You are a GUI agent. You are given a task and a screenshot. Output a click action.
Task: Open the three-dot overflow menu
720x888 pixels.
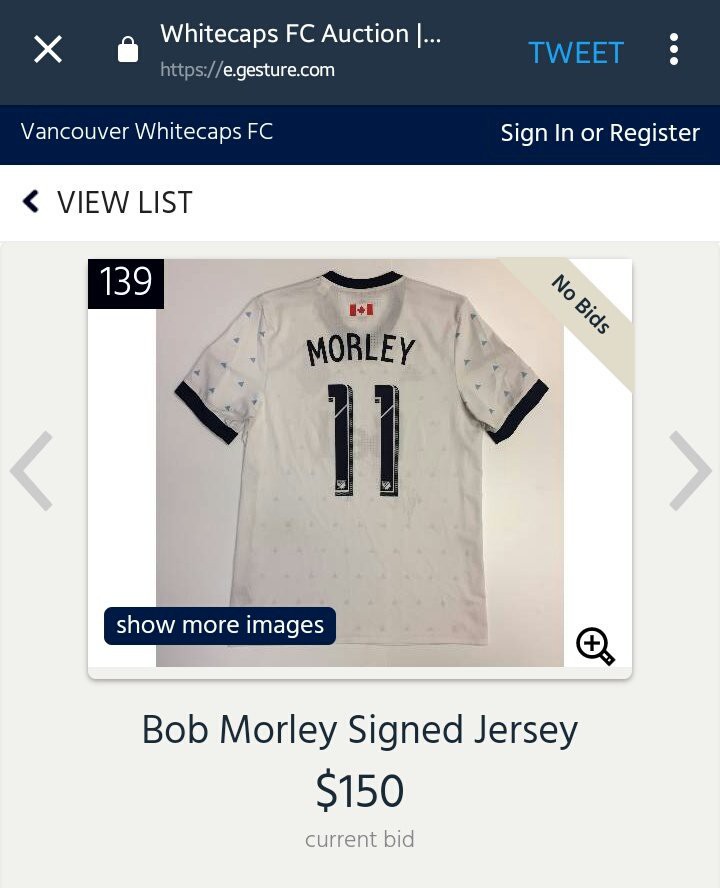pos(674,49)
